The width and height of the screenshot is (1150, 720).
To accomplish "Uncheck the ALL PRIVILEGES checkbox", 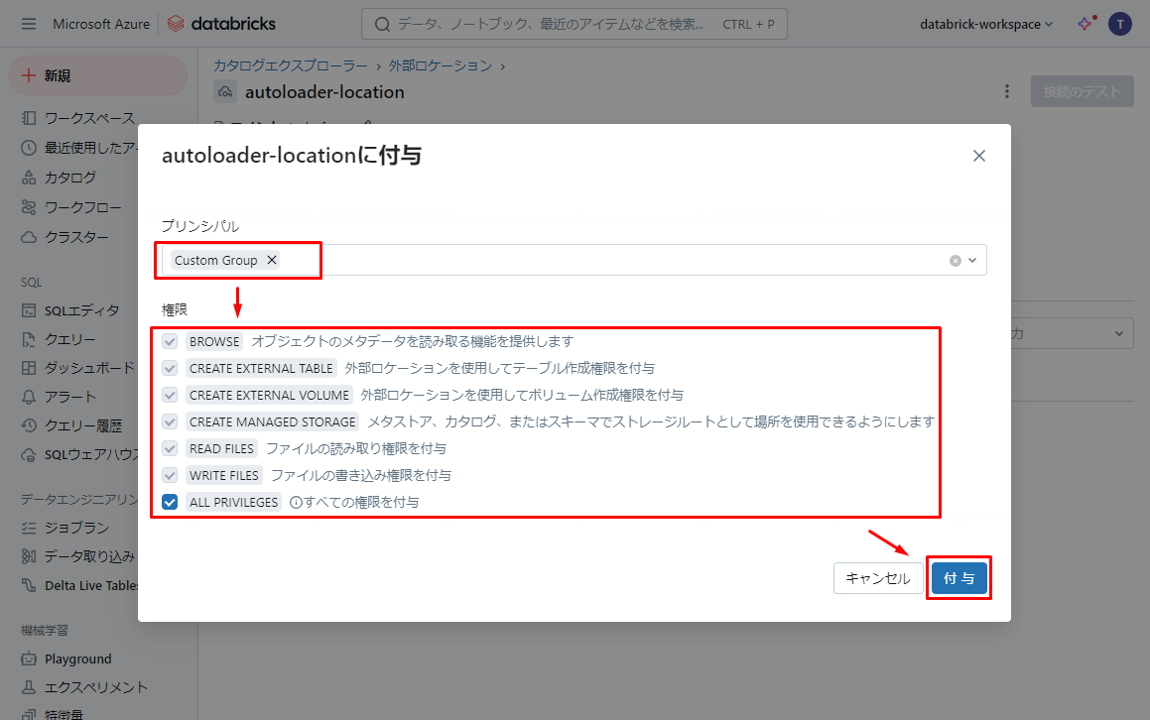I will click(x=170, y=502).
